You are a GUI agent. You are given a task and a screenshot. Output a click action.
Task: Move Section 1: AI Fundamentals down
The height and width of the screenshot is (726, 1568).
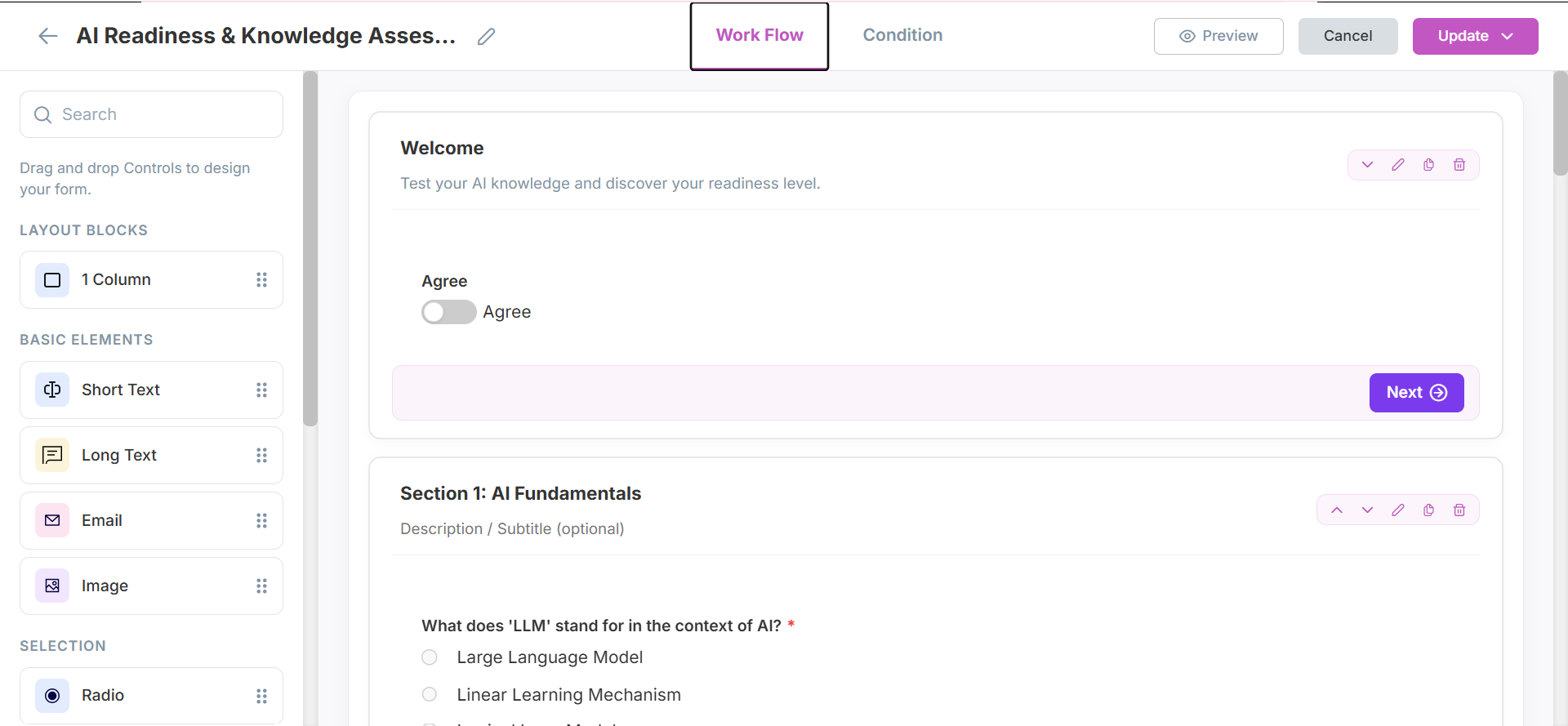[x=1367, y=510]
